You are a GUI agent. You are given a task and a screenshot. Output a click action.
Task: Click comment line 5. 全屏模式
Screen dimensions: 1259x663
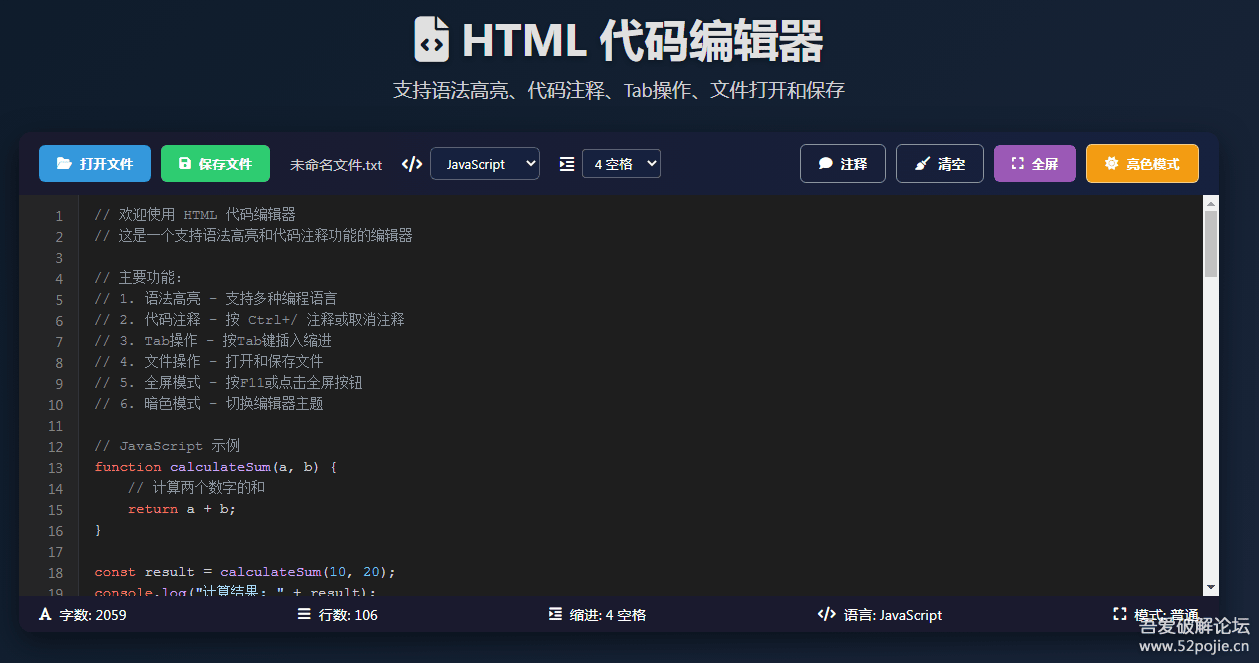(x=229, y=383)
